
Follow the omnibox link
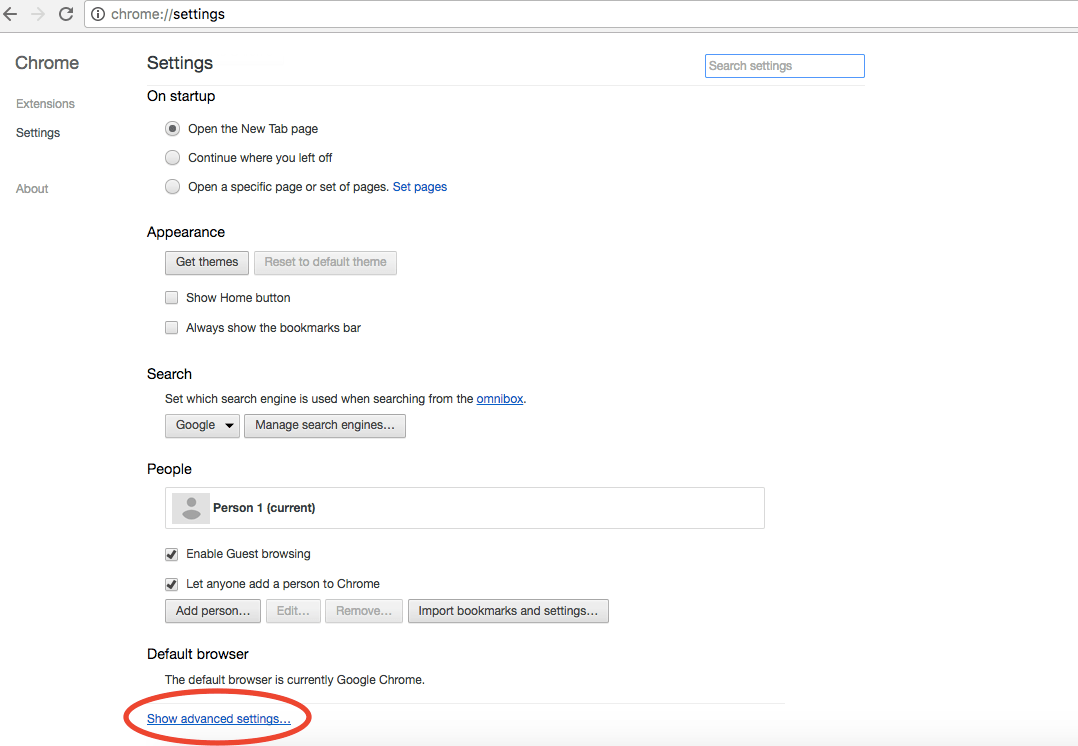tap(500, 399)
